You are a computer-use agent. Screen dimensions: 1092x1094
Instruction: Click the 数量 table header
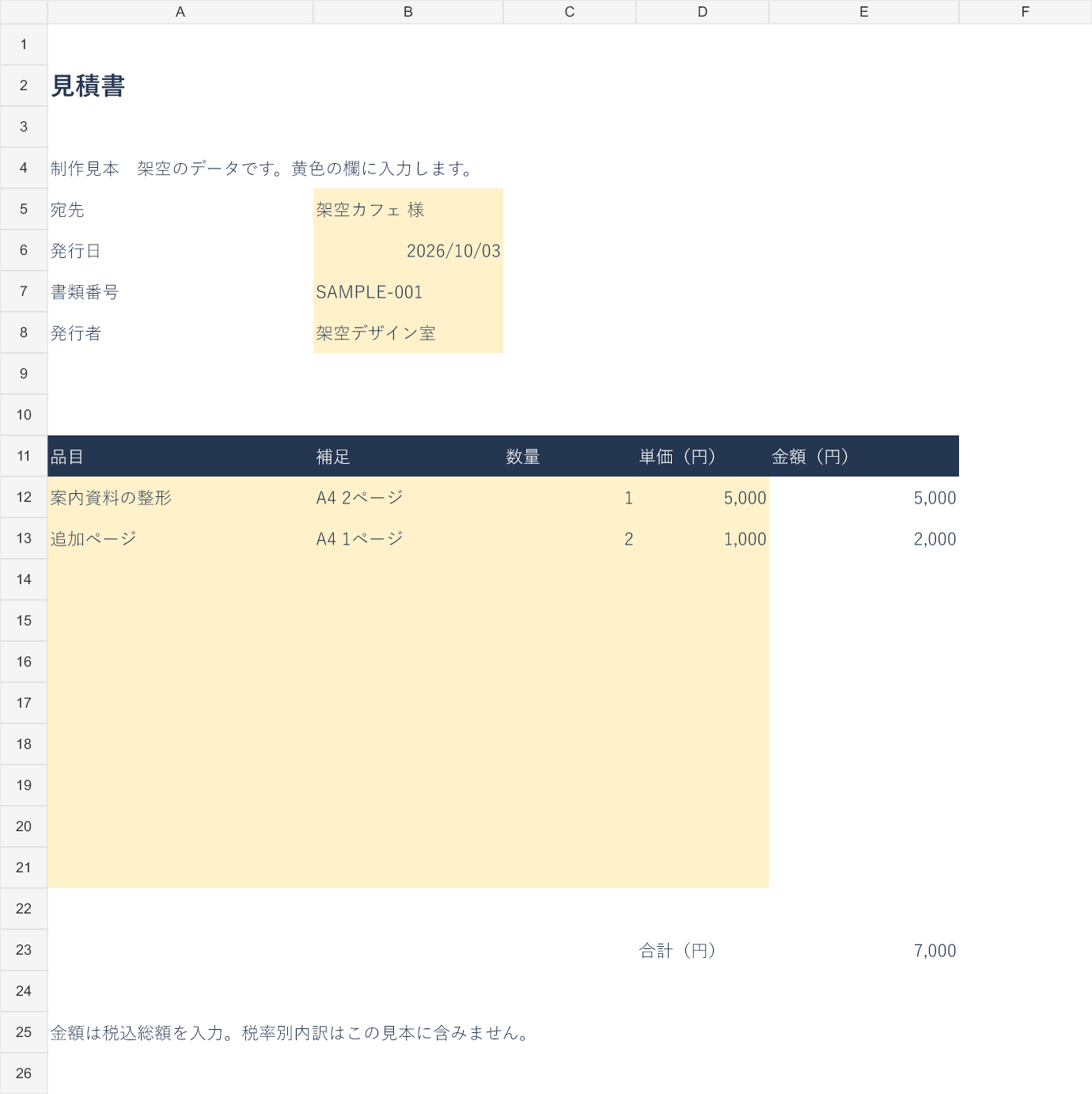(570, 456)
